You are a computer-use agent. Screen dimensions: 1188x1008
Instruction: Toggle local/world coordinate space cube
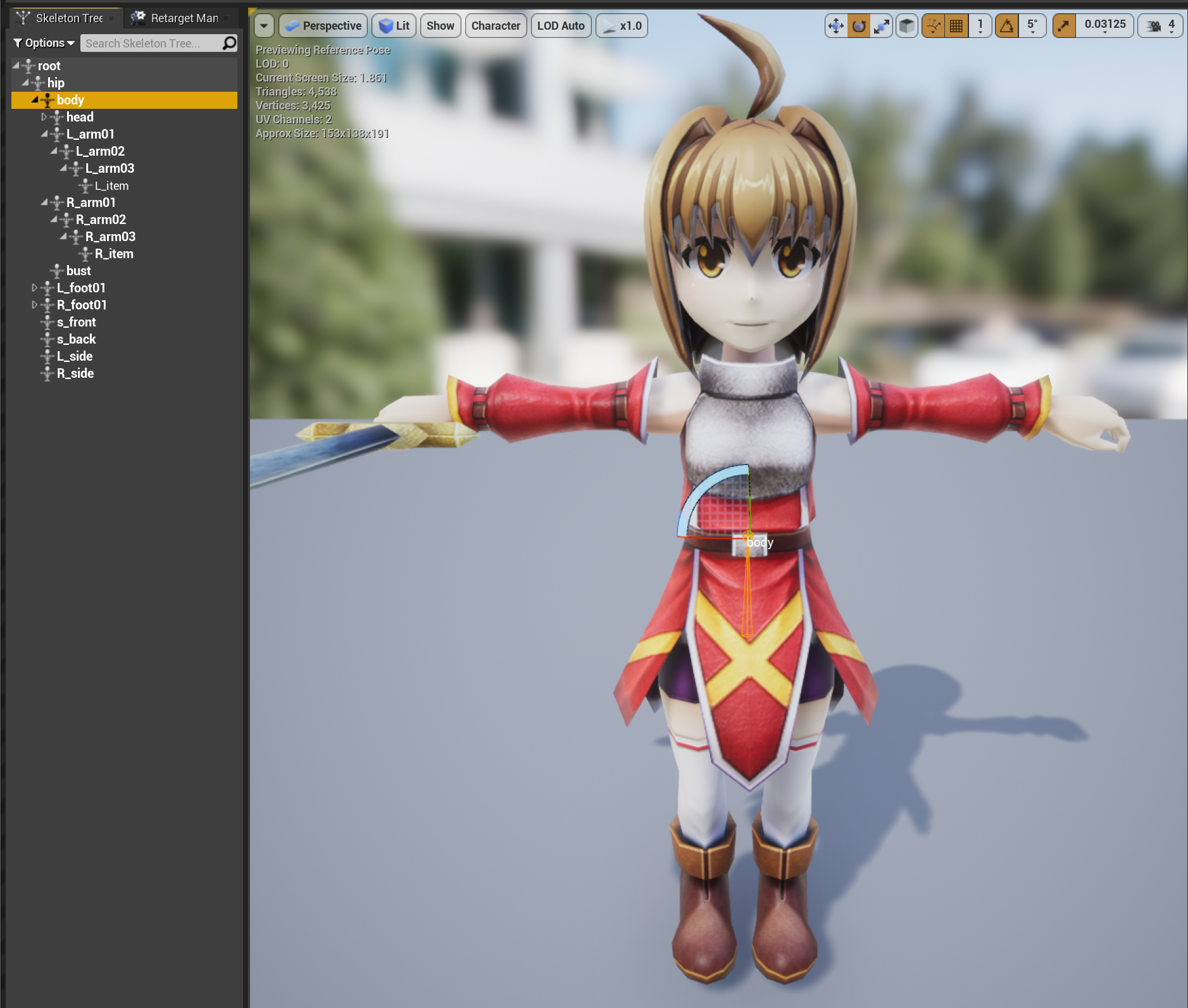click(907, 26)
